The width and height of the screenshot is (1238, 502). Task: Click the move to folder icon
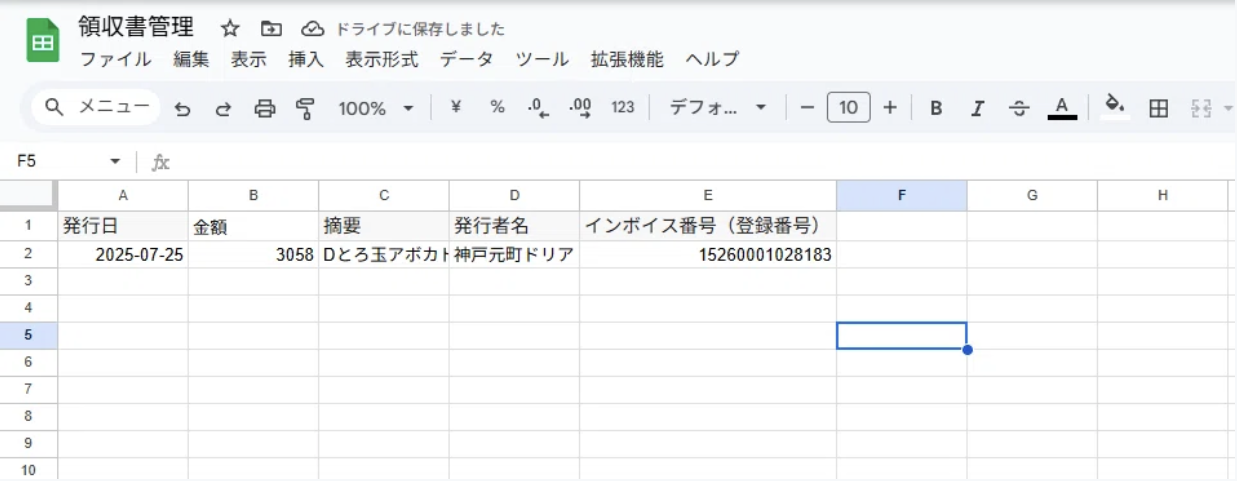(271, 29)
